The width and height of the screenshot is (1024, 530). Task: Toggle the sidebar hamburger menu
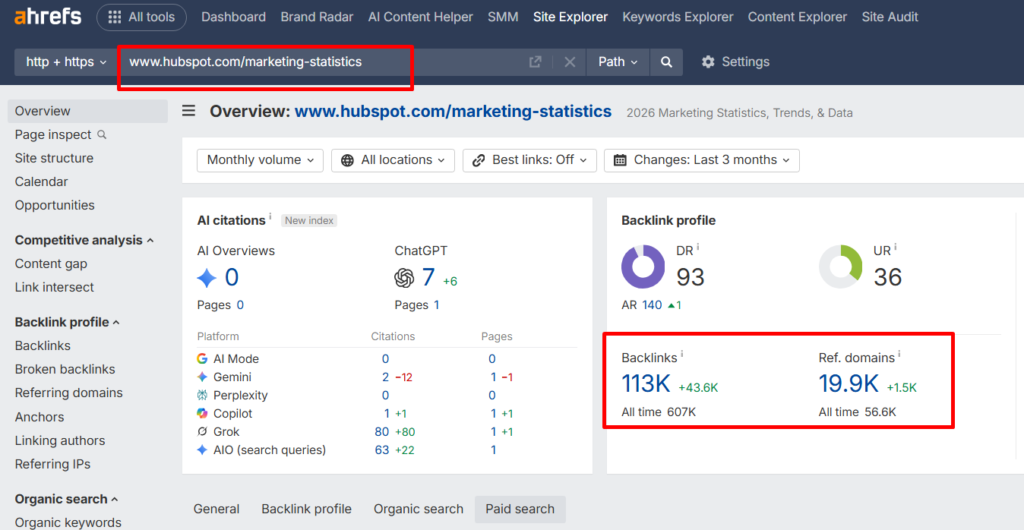click(x=189, y=111)
